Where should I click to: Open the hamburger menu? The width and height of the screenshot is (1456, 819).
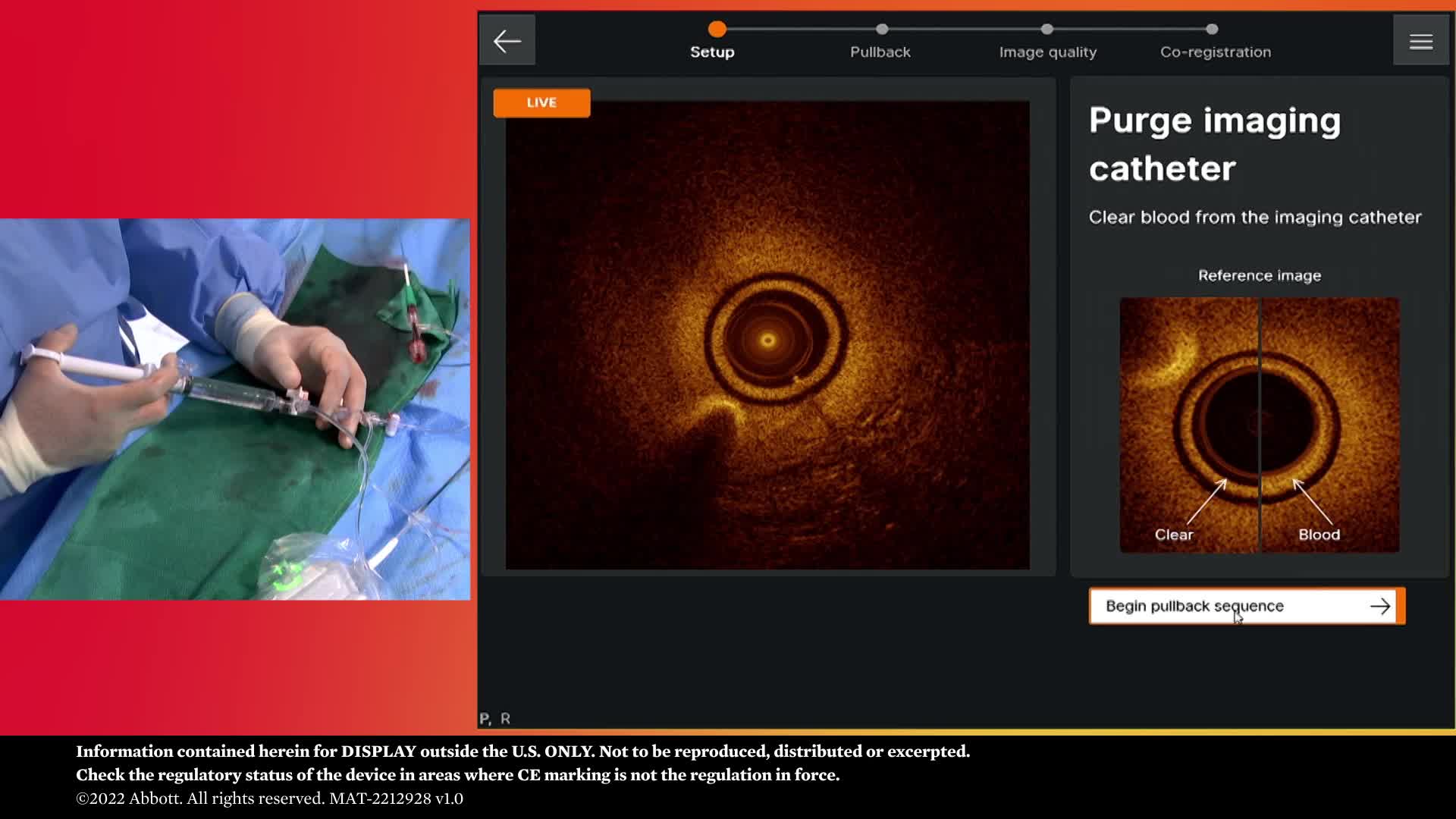click(x=1420, y=41)
